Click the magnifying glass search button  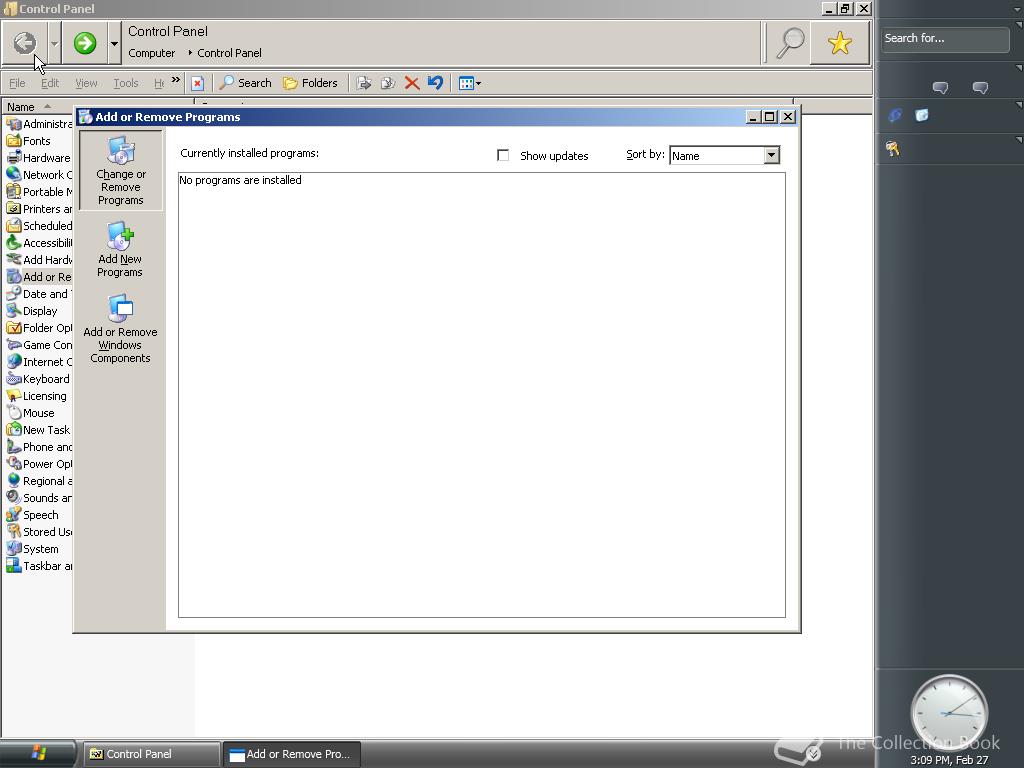pyautogui.click(x=789, y=43)
